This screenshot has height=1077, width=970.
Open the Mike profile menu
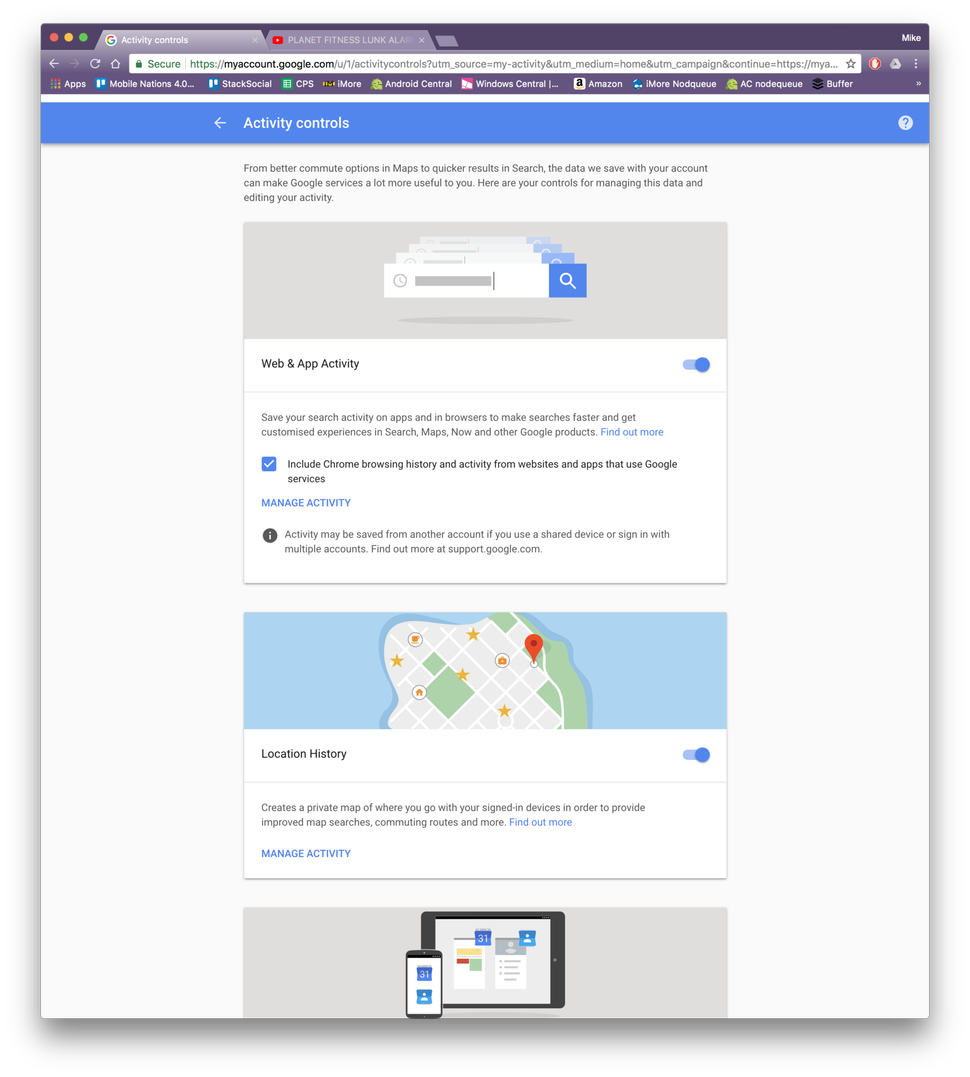click(x=911, y=37)
